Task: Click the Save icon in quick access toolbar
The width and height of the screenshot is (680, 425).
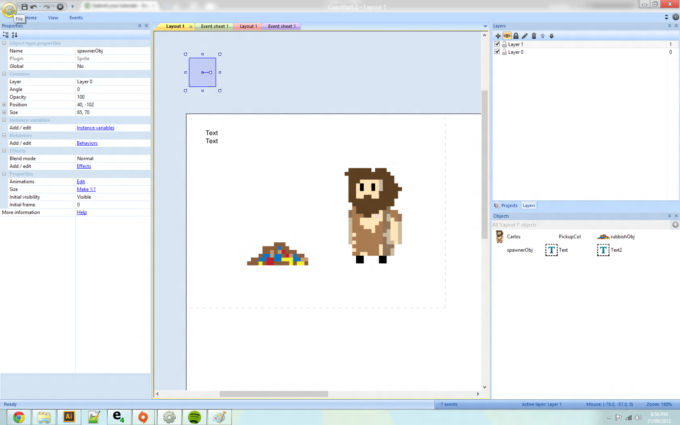Action: point(23,6)
